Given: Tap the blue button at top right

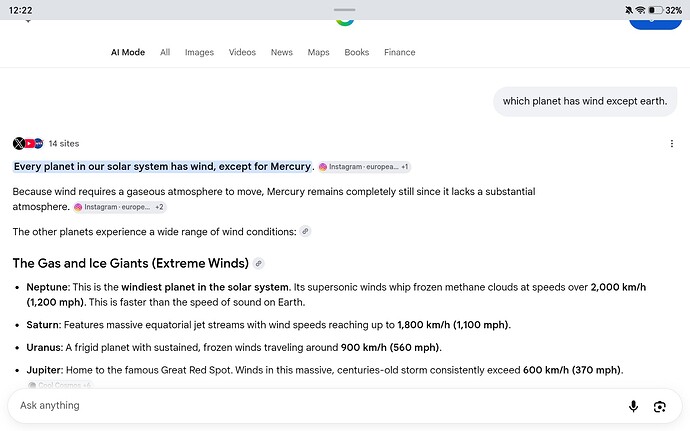Looking at the screenshot, I should [655, 23].
